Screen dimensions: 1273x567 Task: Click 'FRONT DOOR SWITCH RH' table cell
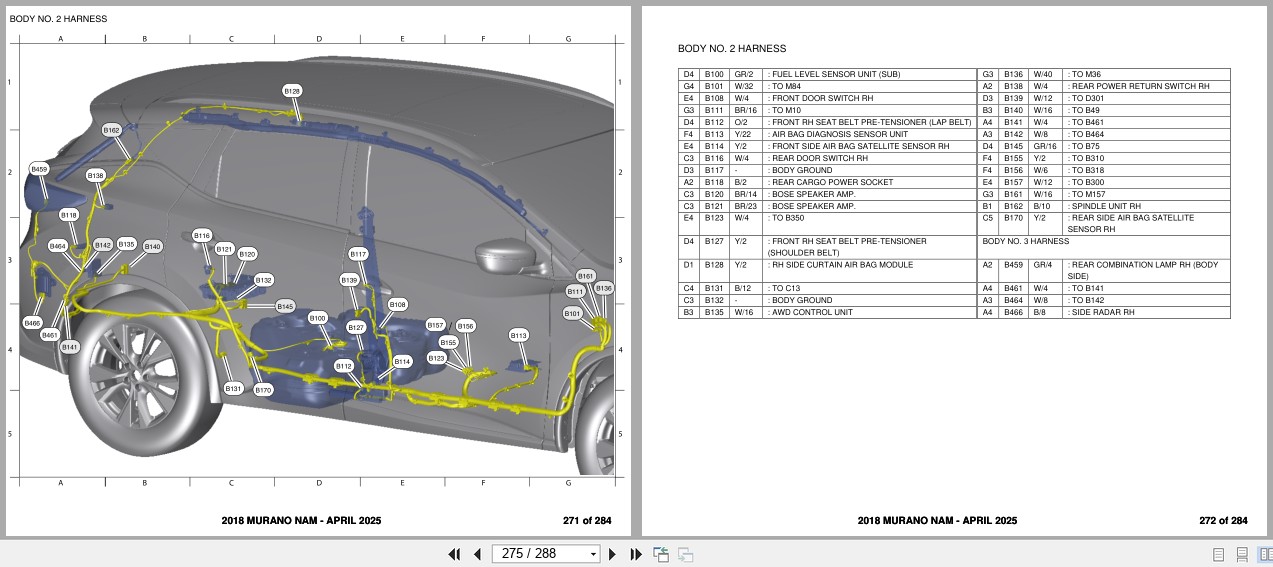[x=869, y=99]
